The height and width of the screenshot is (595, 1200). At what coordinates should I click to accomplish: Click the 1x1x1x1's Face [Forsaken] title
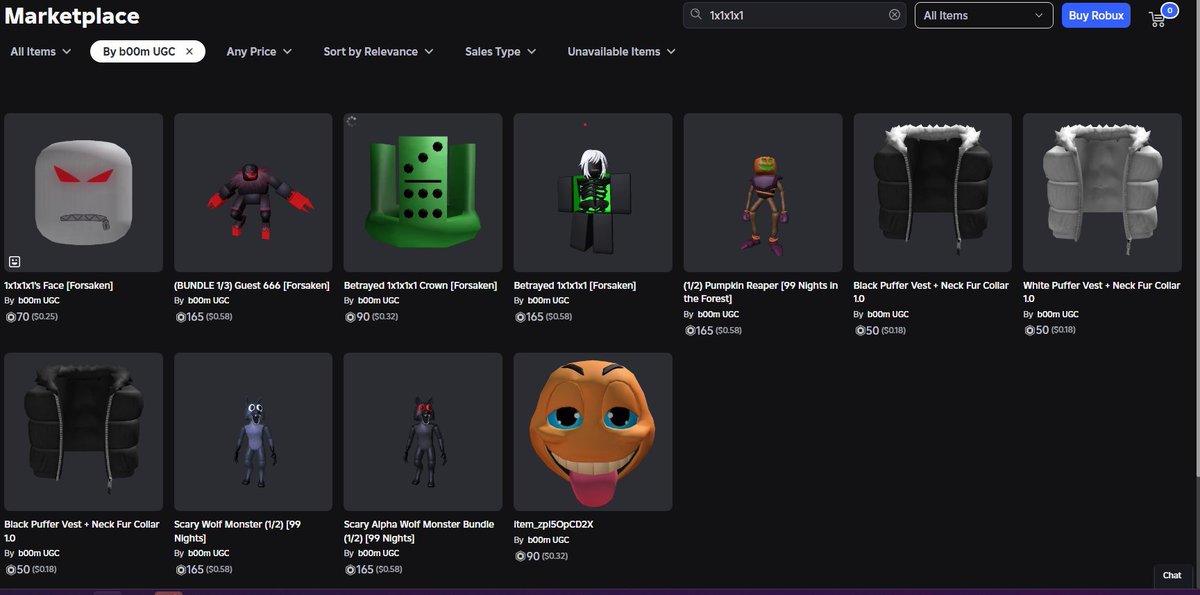[58, 285]
